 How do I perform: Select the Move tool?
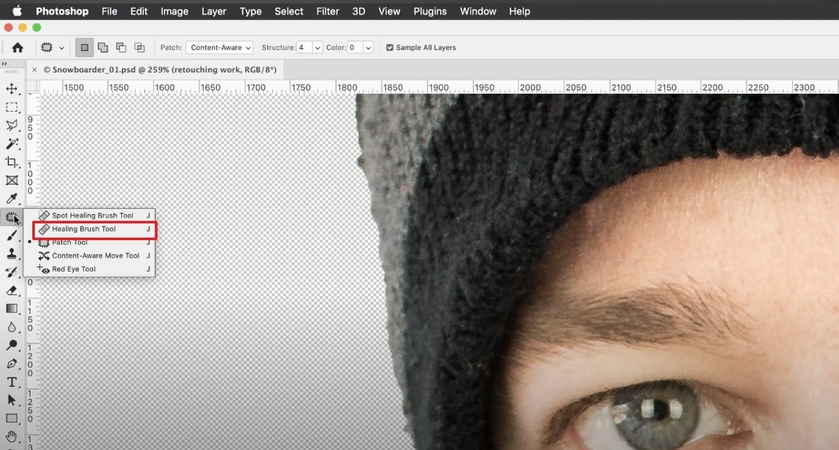pos(12,89)
